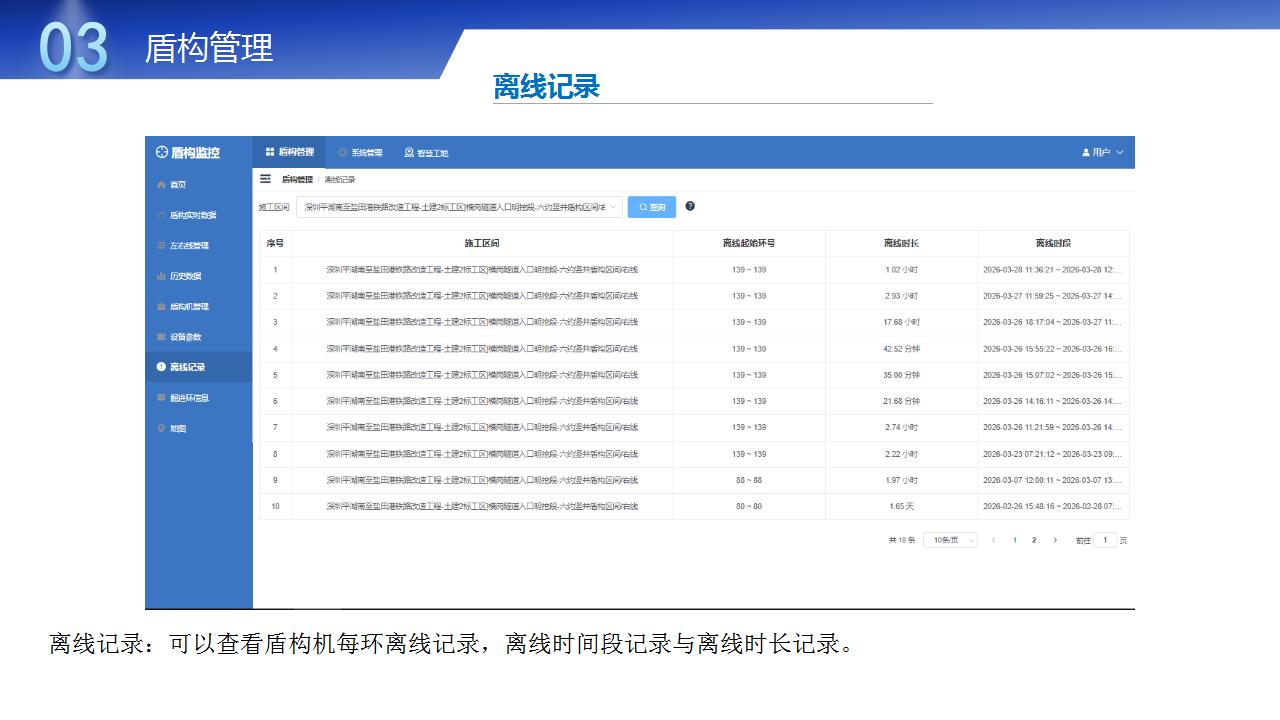The width and height of the screenshot is (1280, 720).
Task: Click 盾构管理 in the breadcrumb
Action: click(x=297, y=180)
